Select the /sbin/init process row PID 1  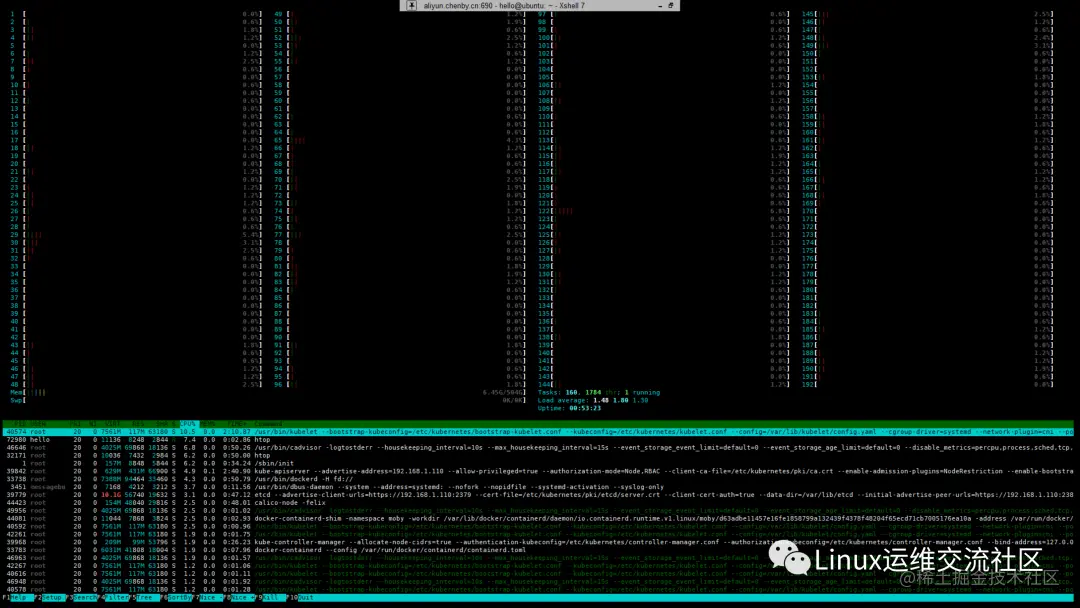pos(539,463)
